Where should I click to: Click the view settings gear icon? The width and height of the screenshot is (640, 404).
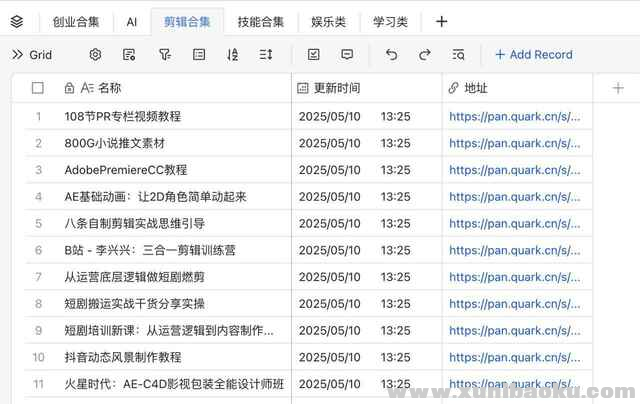(x=96, y=55)
